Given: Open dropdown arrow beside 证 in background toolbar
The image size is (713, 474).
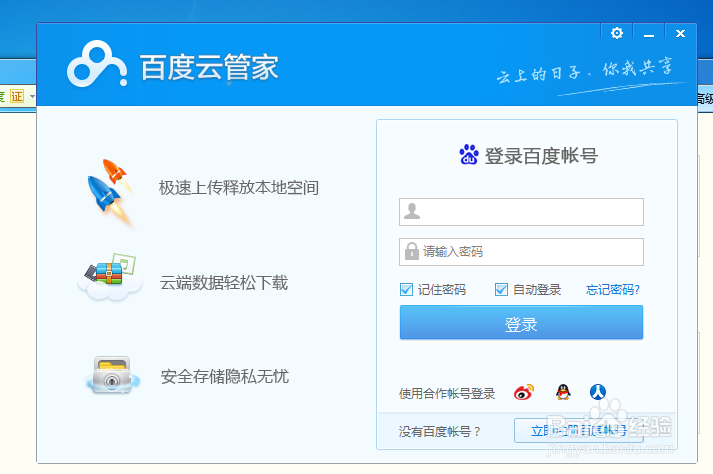Looking at the screenshot, I should coord(32,96).
